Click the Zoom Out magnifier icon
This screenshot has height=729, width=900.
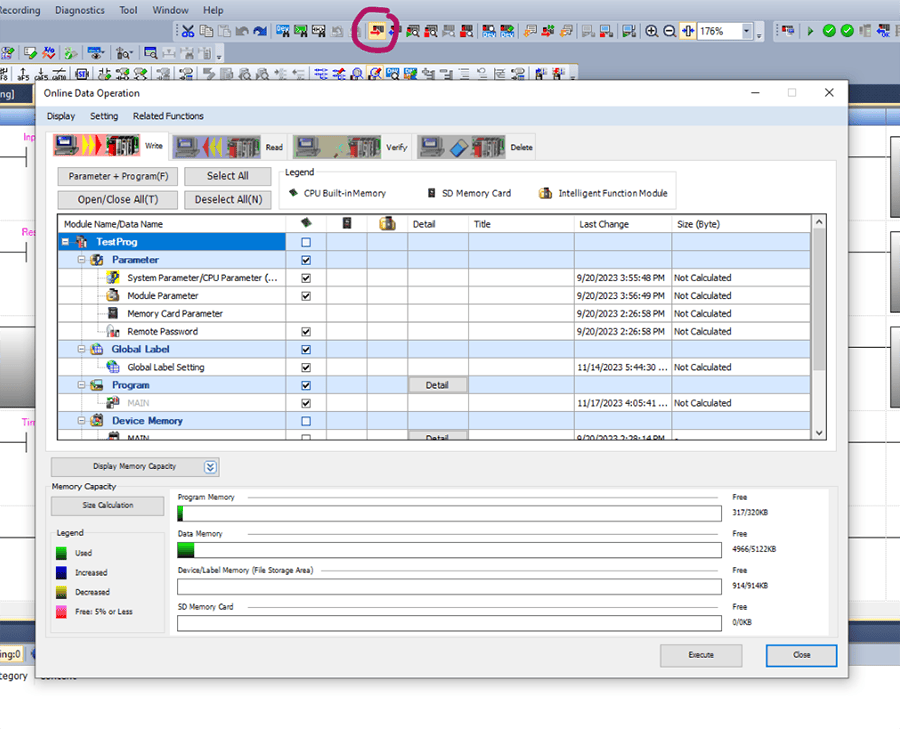pos(669,31)
